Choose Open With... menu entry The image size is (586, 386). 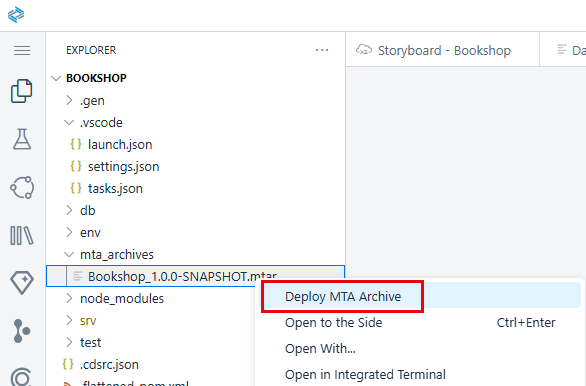420,349
